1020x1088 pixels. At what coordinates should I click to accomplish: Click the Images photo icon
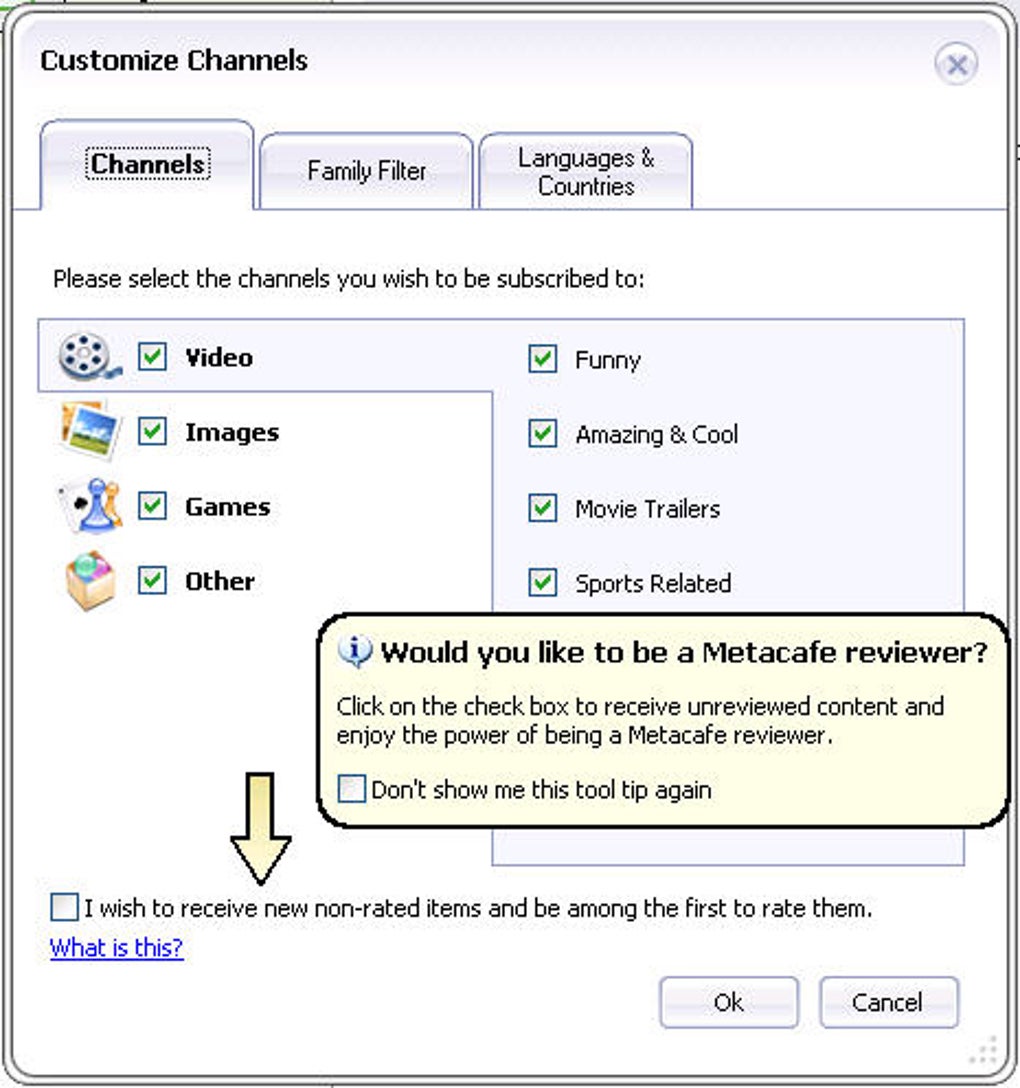point(90,430)
